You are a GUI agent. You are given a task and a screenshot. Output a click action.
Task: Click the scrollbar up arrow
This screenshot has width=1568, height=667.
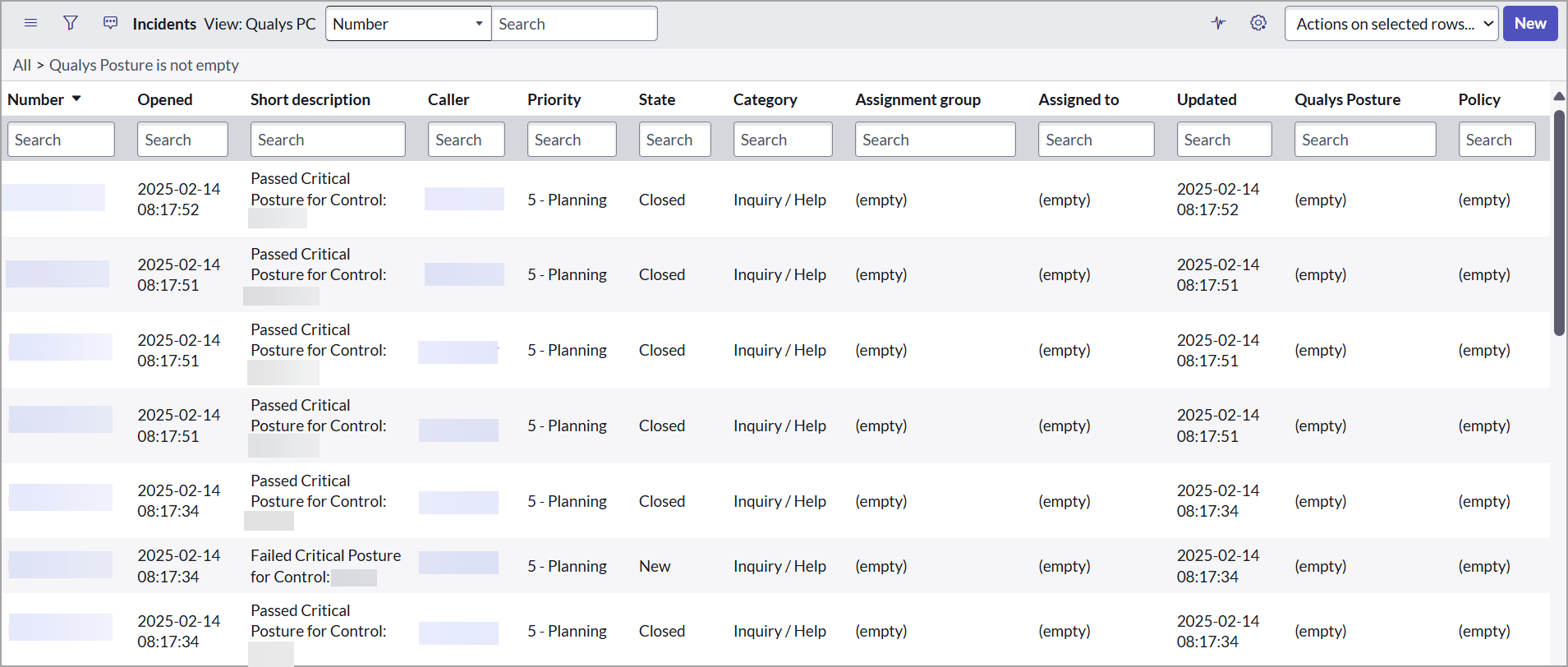1558,97
